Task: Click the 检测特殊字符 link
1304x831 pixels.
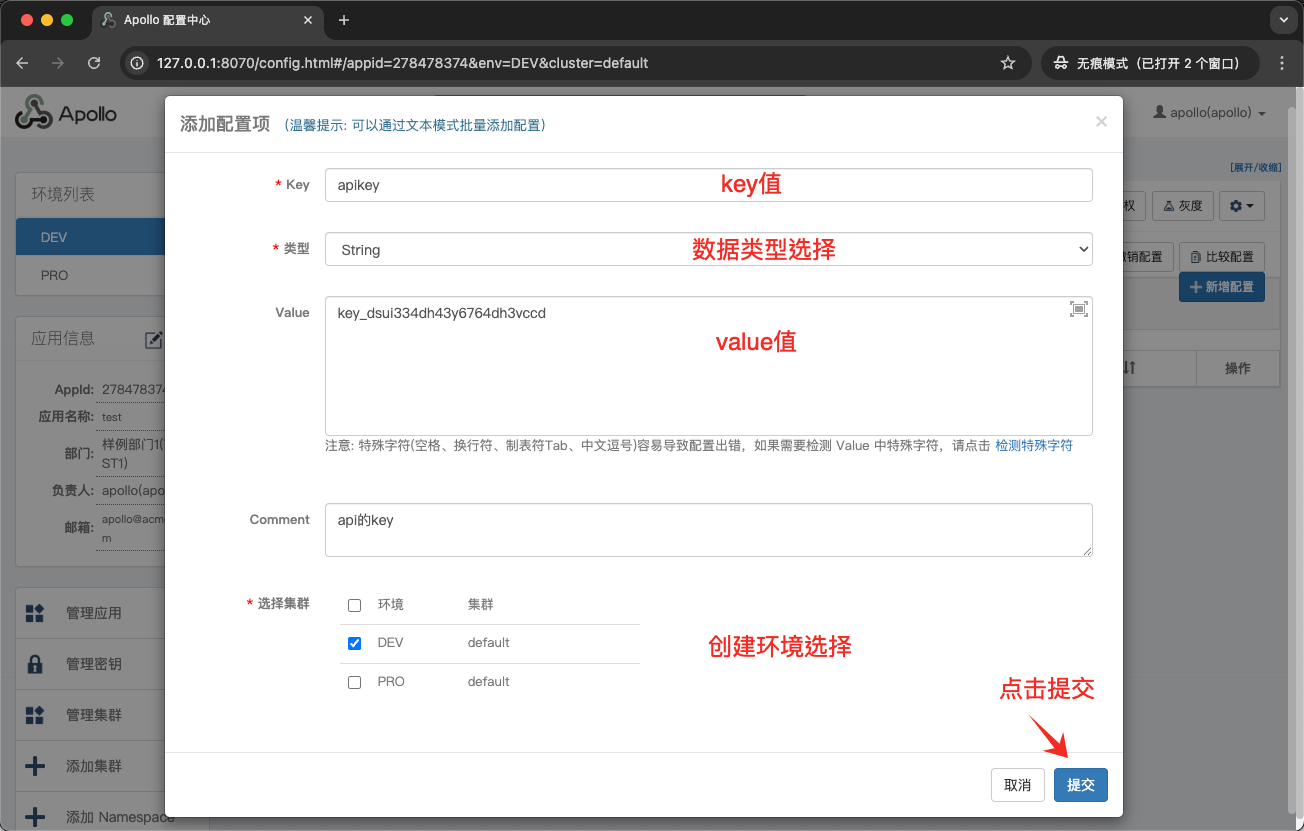Action: tap(1033, 446)
